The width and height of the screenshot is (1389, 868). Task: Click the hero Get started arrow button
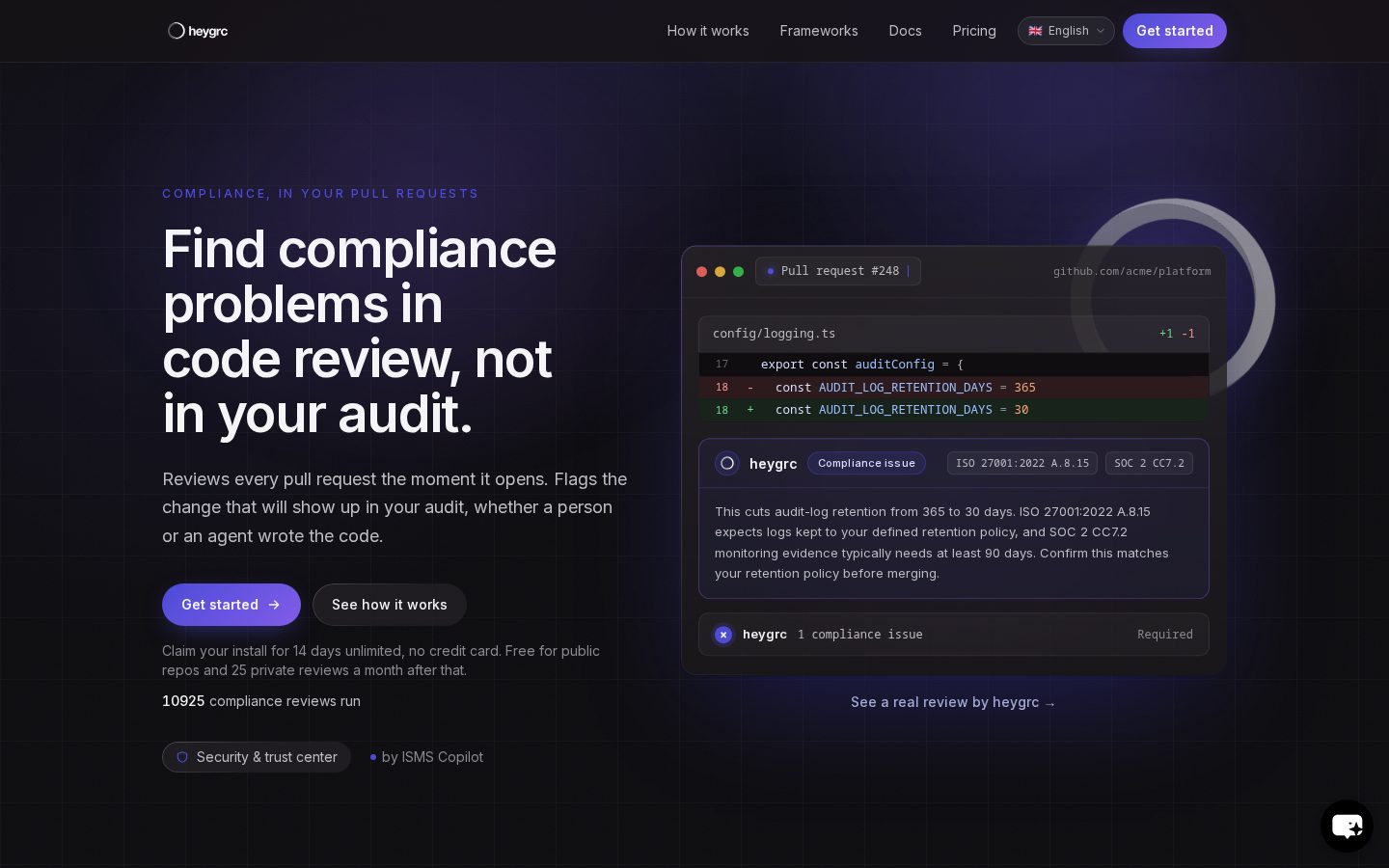pos(231,605)
